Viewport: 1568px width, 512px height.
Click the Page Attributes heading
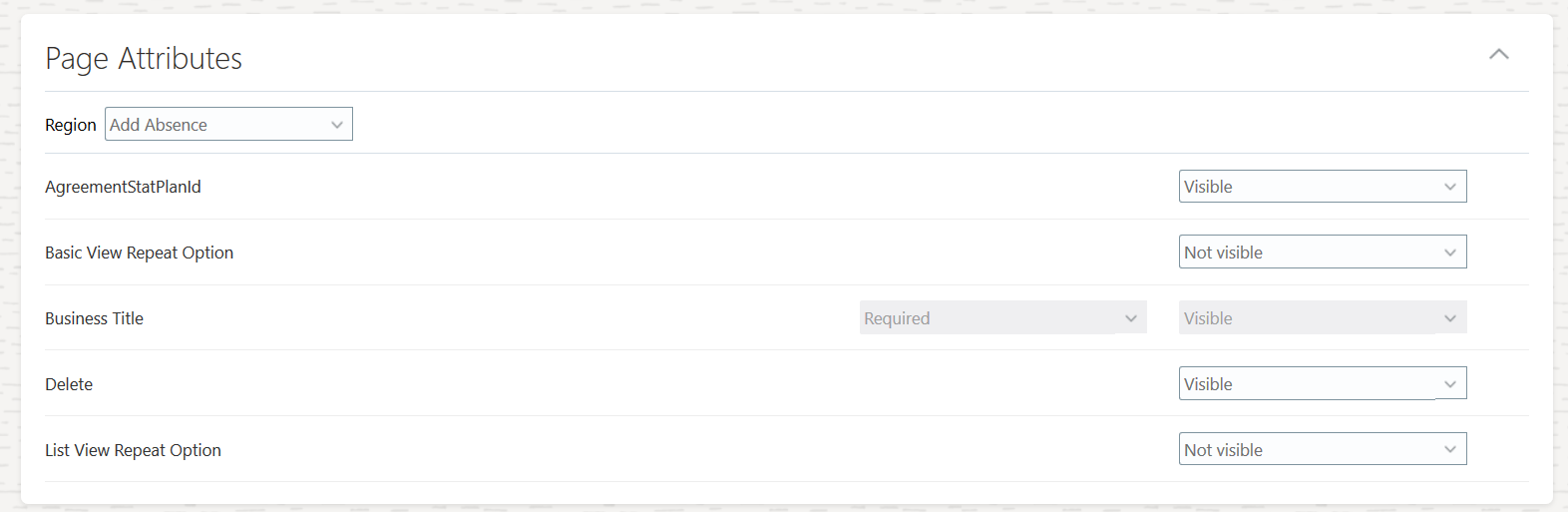(144, 59)
